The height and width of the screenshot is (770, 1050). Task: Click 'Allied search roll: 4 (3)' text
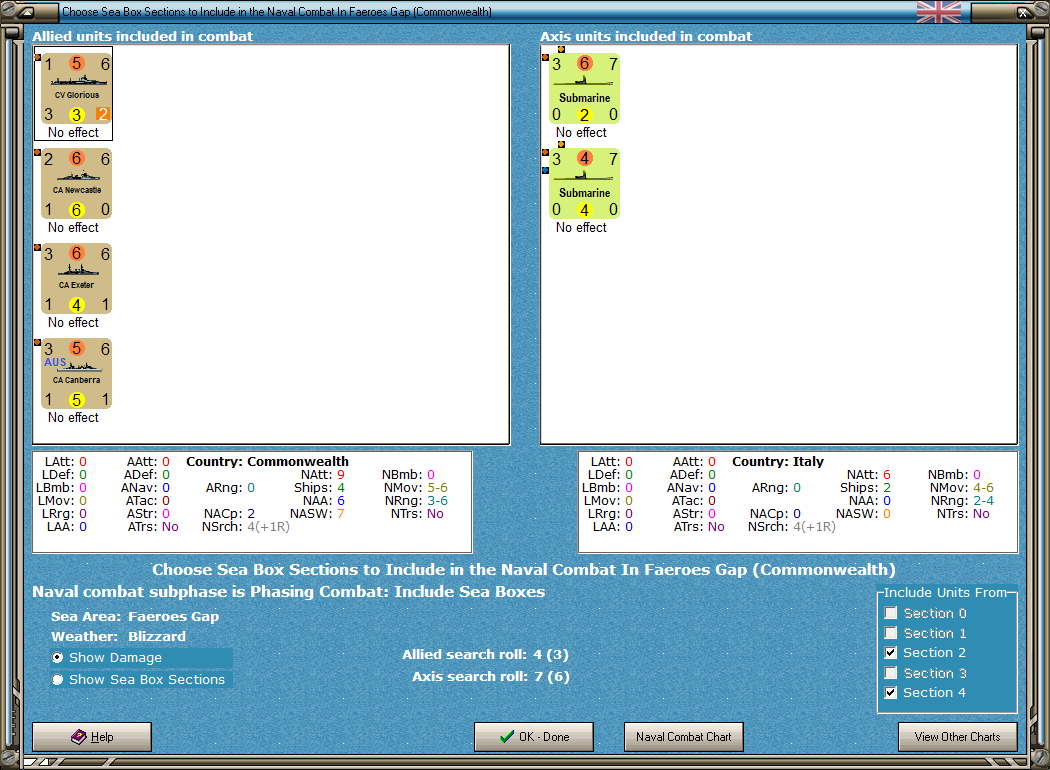click(x=485, y=654)
